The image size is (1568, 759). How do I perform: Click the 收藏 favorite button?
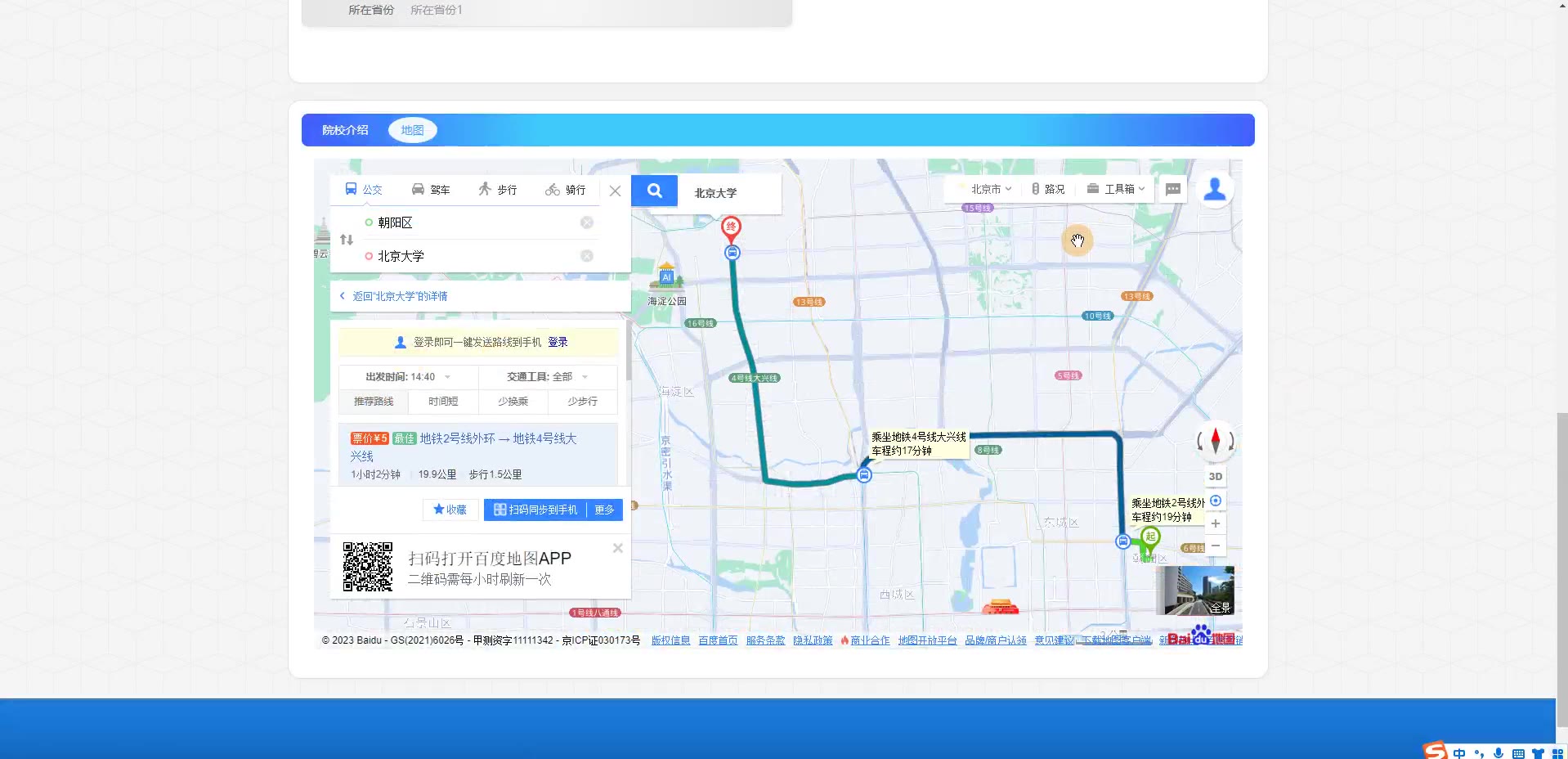pos(450,510)
